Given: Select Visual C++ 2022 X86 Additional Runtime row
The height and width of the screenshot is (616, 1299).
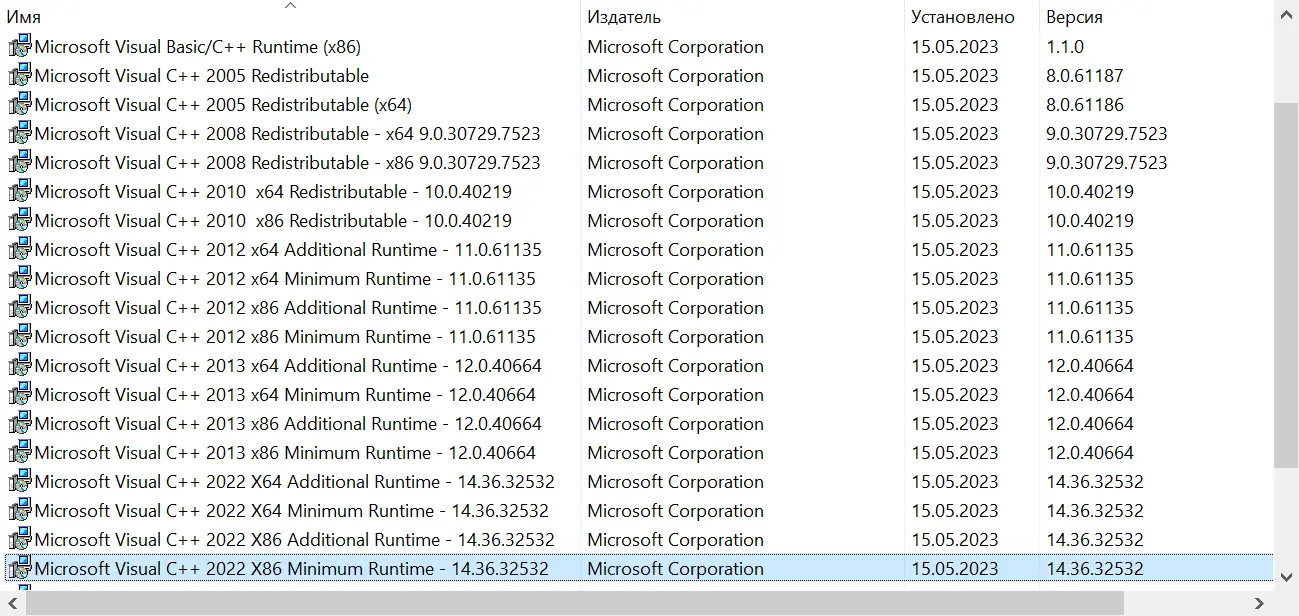Looking at the screenshot, I should click(294, 540).
